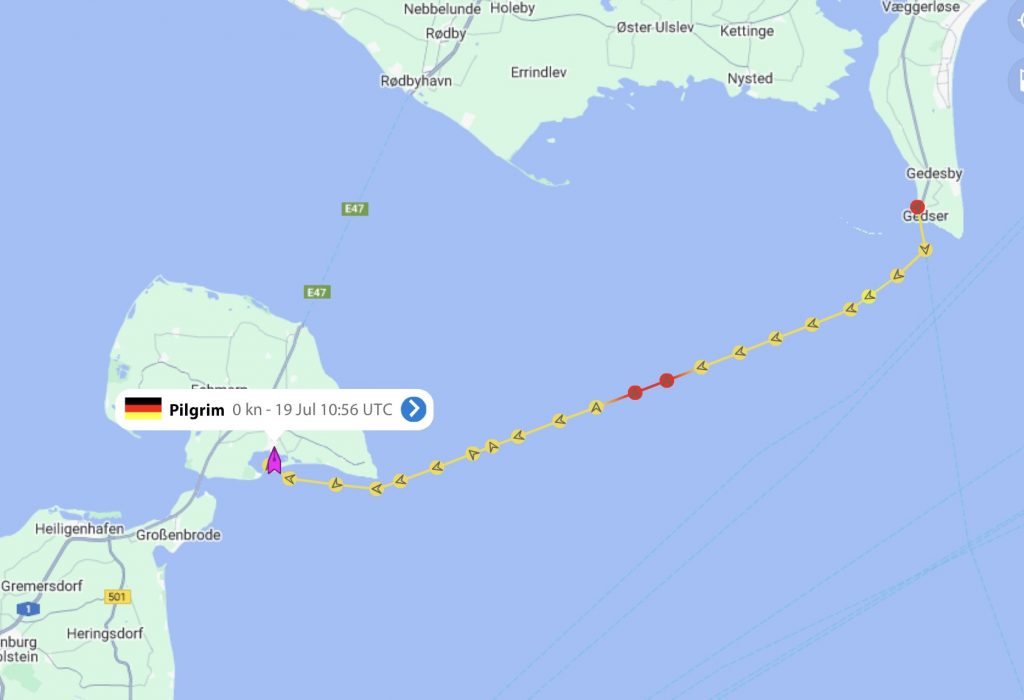
Task: Select the purple Pilgrim vessel marker
Action: pyautogui.click(x=274, y=460)
